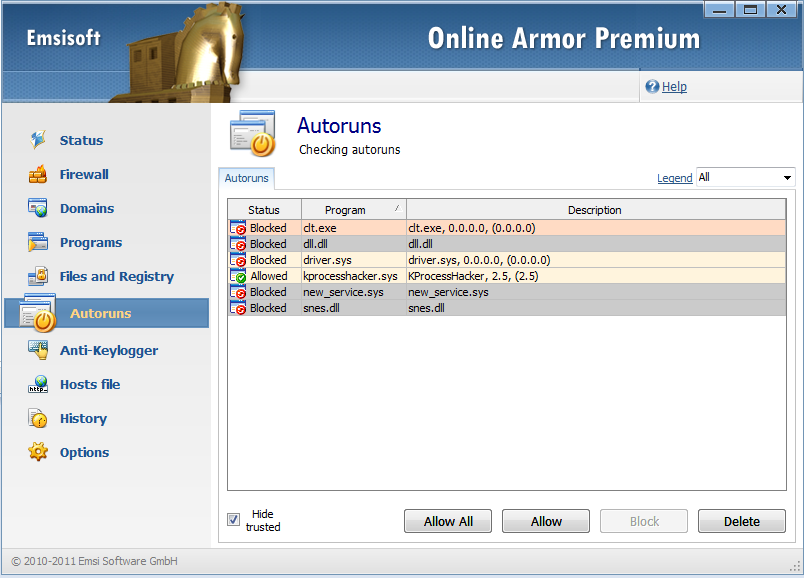The image size is (804, 578).
Task: Open the Hosts file section
Action: 90,384
